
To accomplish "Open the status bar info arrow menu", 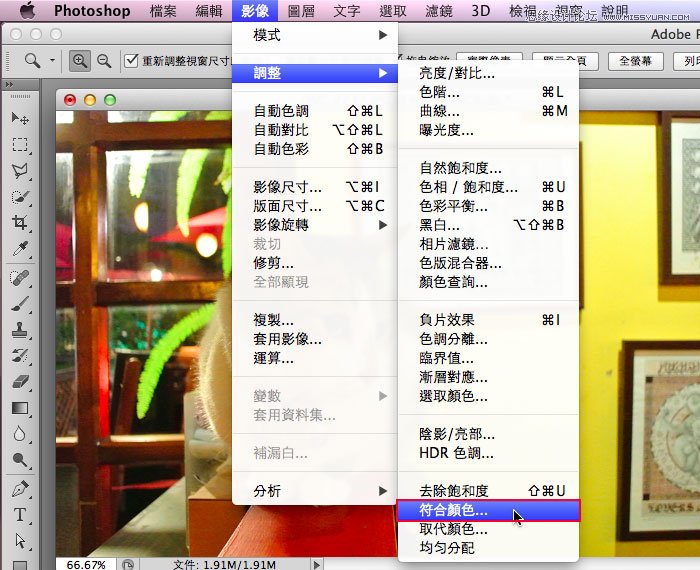I will tap(317, 565).
